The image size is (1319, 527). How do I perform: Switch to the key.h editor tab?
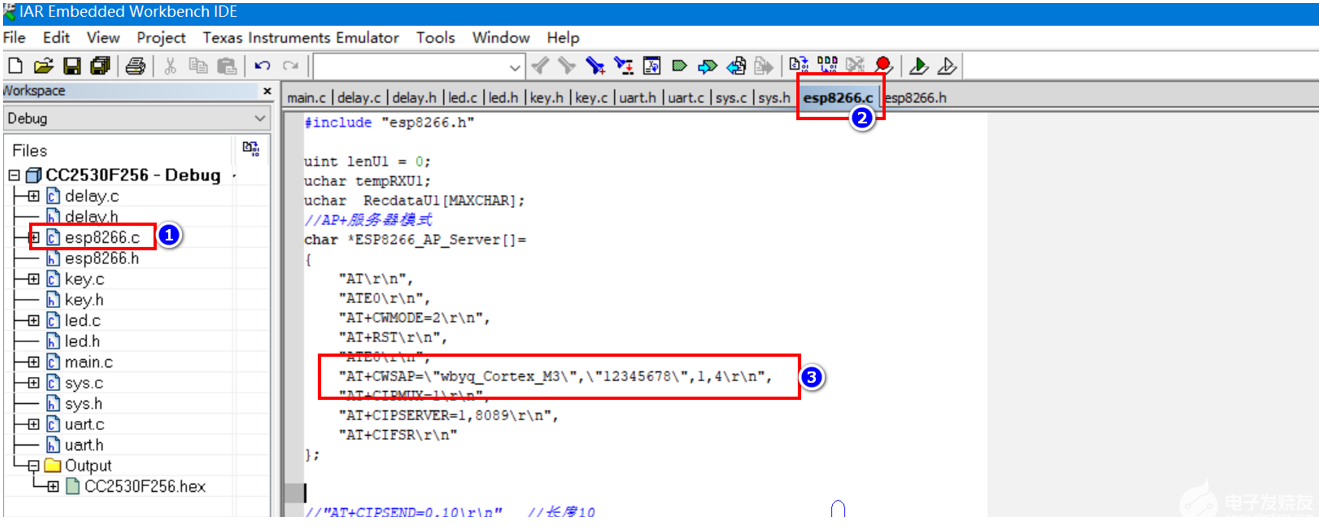pos(547,98)
